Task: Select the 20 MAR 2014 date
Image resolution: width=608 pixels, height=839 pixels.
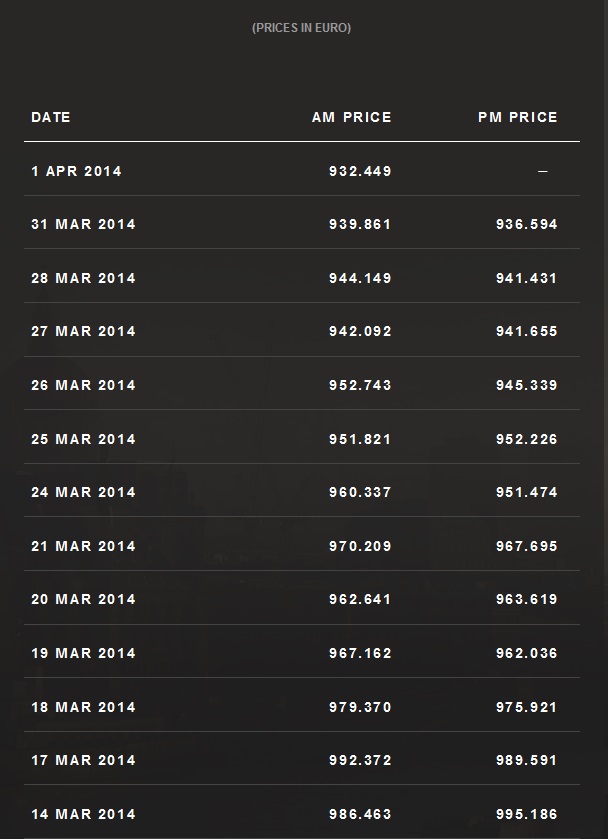Action: point(83,599)
